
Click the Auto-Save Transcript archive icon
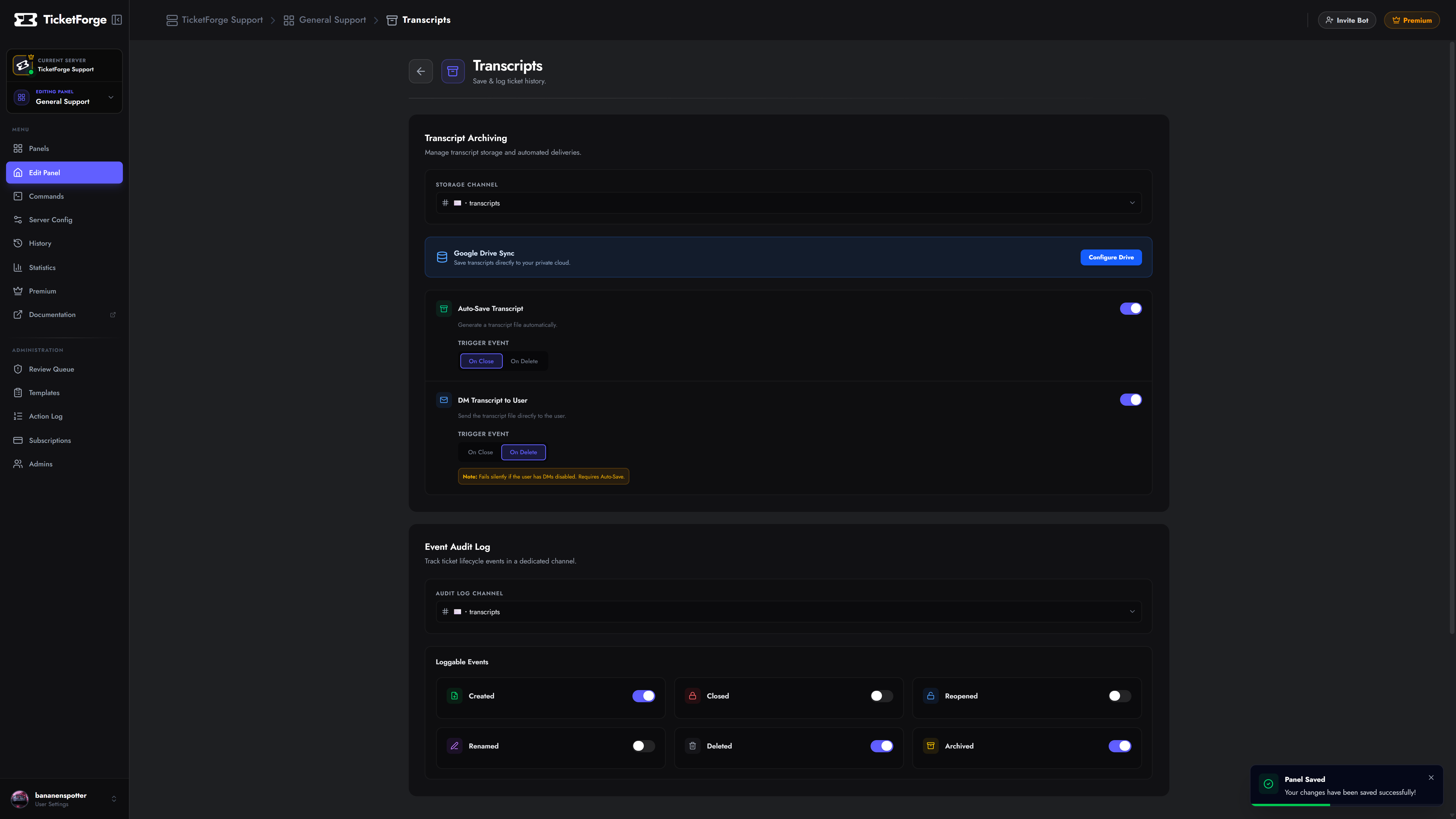click(x=444, y=309)
